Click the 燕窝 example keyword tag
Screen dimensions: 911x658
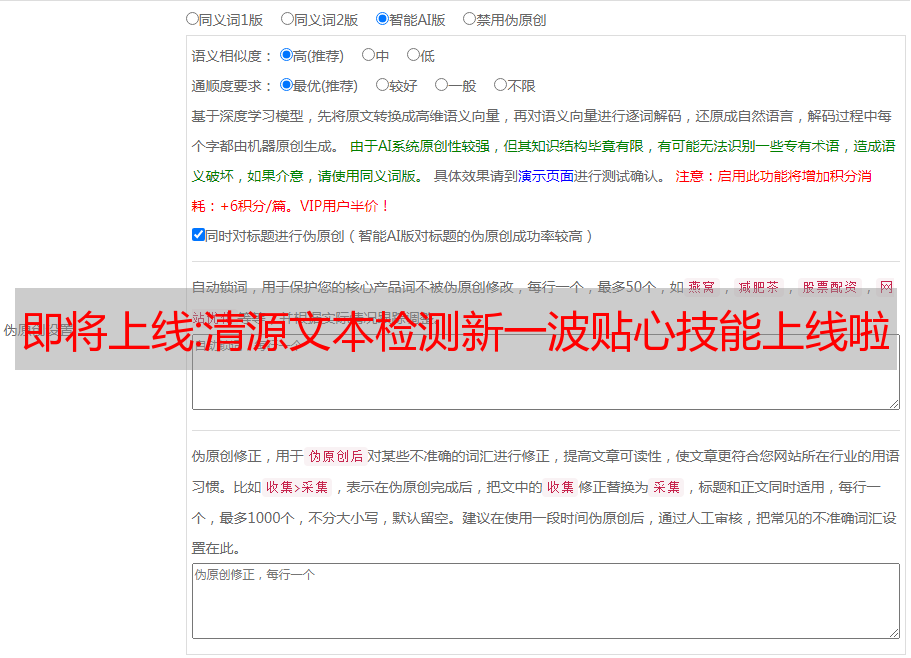click(x=702, y=287)
